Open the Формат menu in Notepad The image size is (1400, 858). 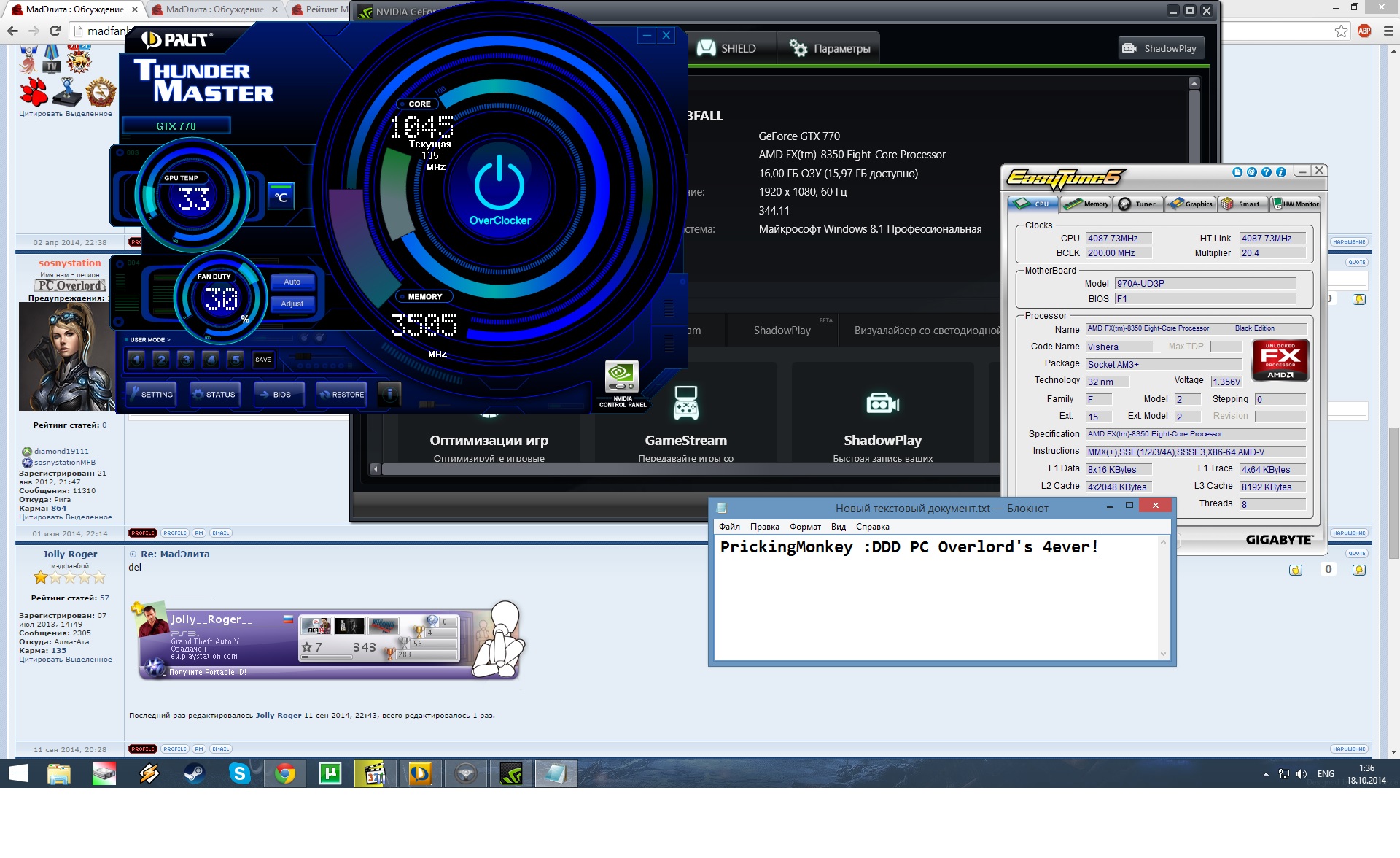click(805, 527)
